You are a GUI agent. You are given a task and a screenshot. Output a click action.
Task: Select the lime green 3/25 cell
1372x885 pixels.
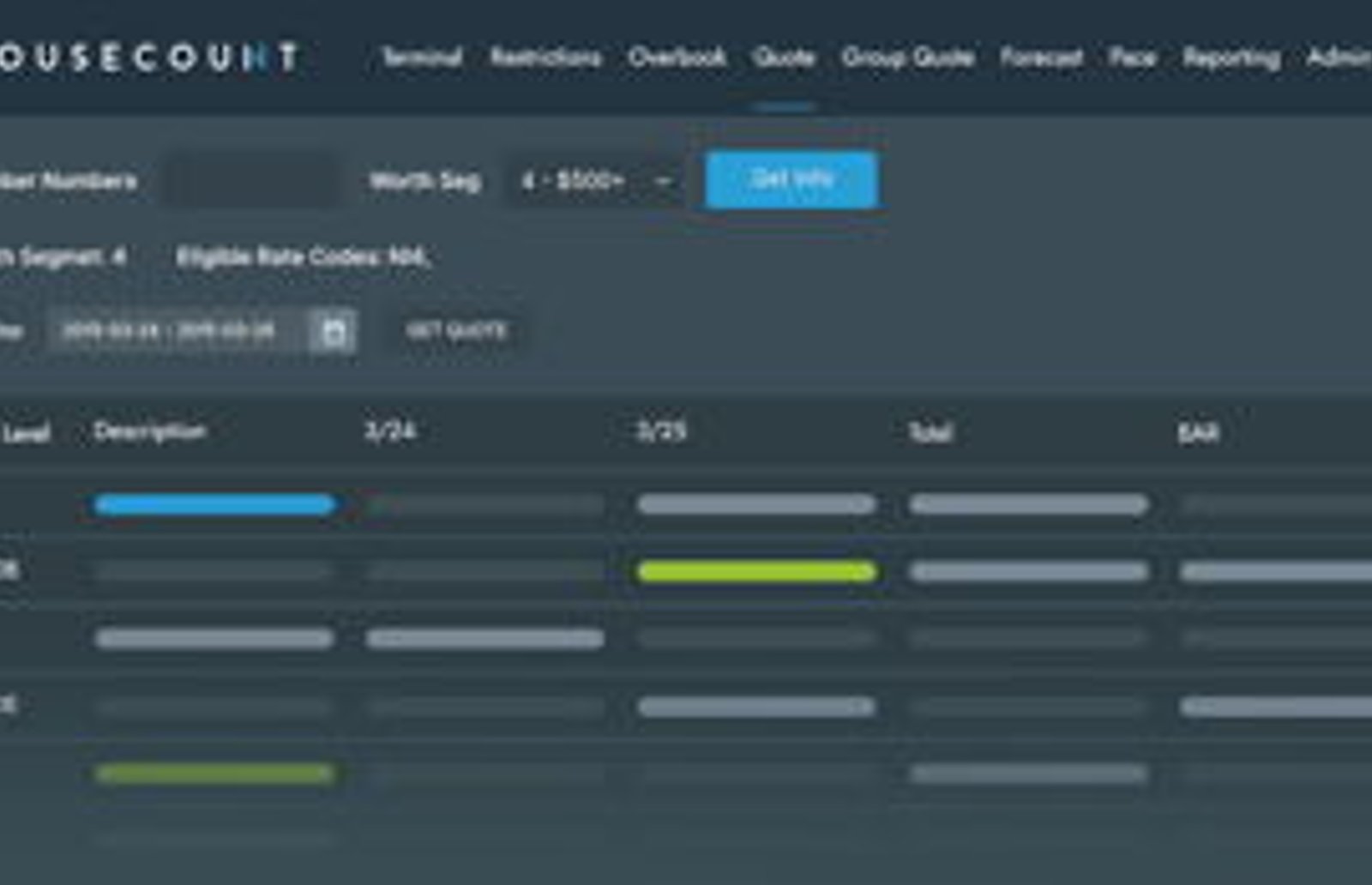coord(757,572)
